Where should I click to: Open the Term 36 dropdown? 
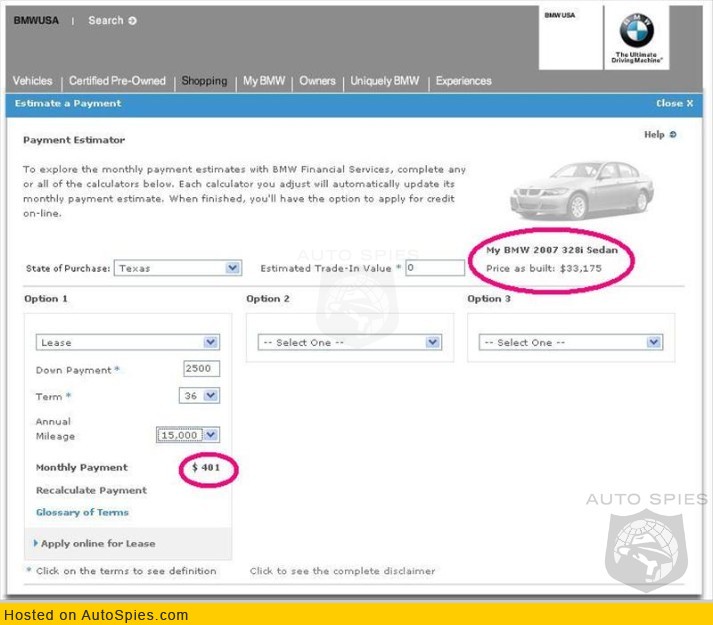(x=200, y=396)
